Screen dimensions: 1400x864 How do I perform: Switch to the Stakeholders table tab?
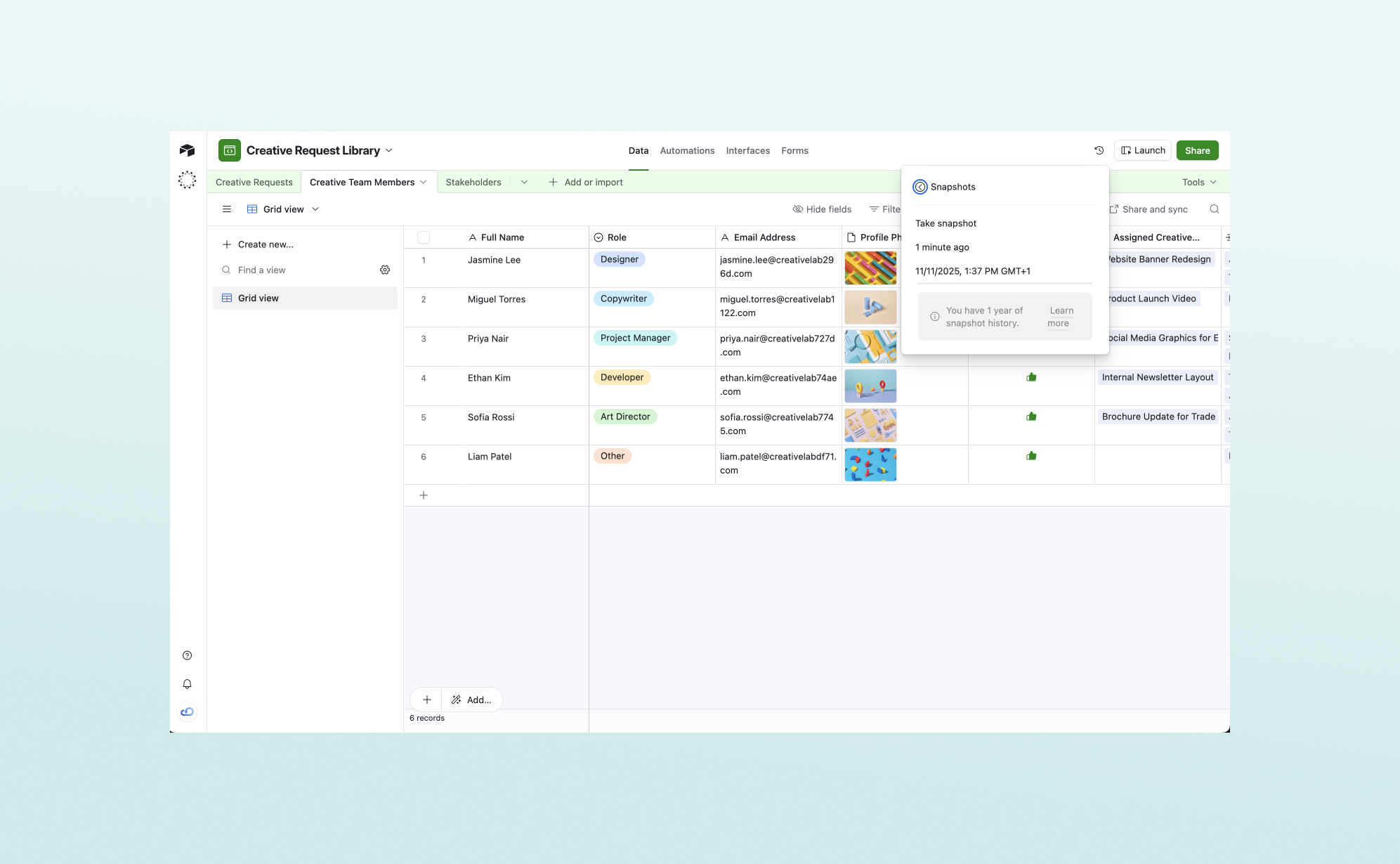coord(473,182)
